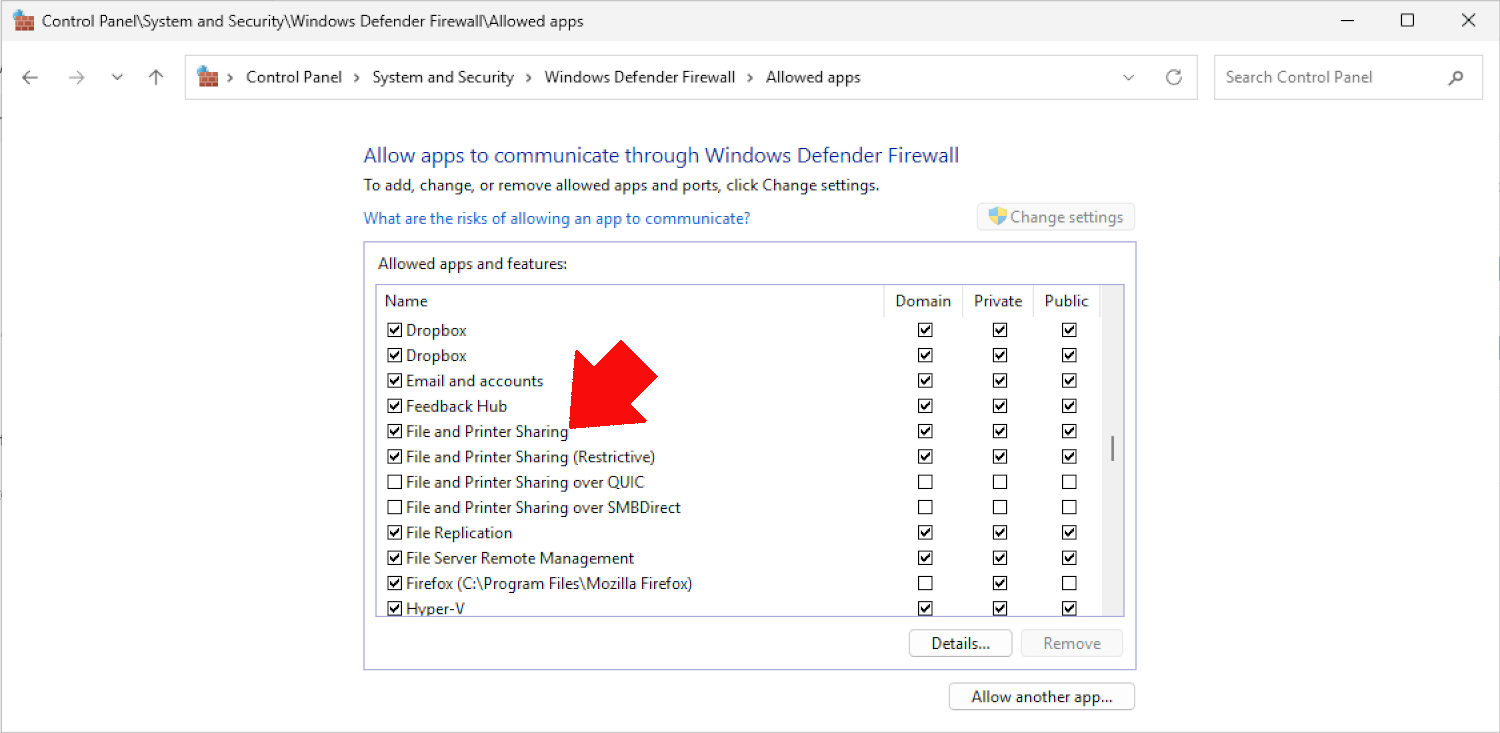The width and height of the screenshot is (1500, 733).
Task: Toggle File and Printer Sharing over QUIC checkbox
Action: (x=394, y=482)
